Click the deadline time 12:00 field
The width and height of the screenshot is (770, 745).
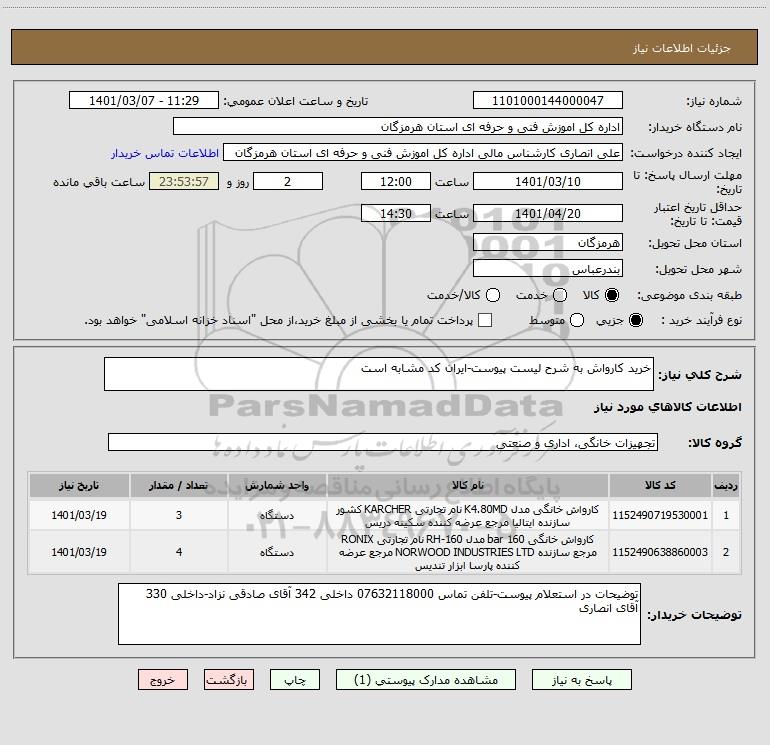click(396, 181)
